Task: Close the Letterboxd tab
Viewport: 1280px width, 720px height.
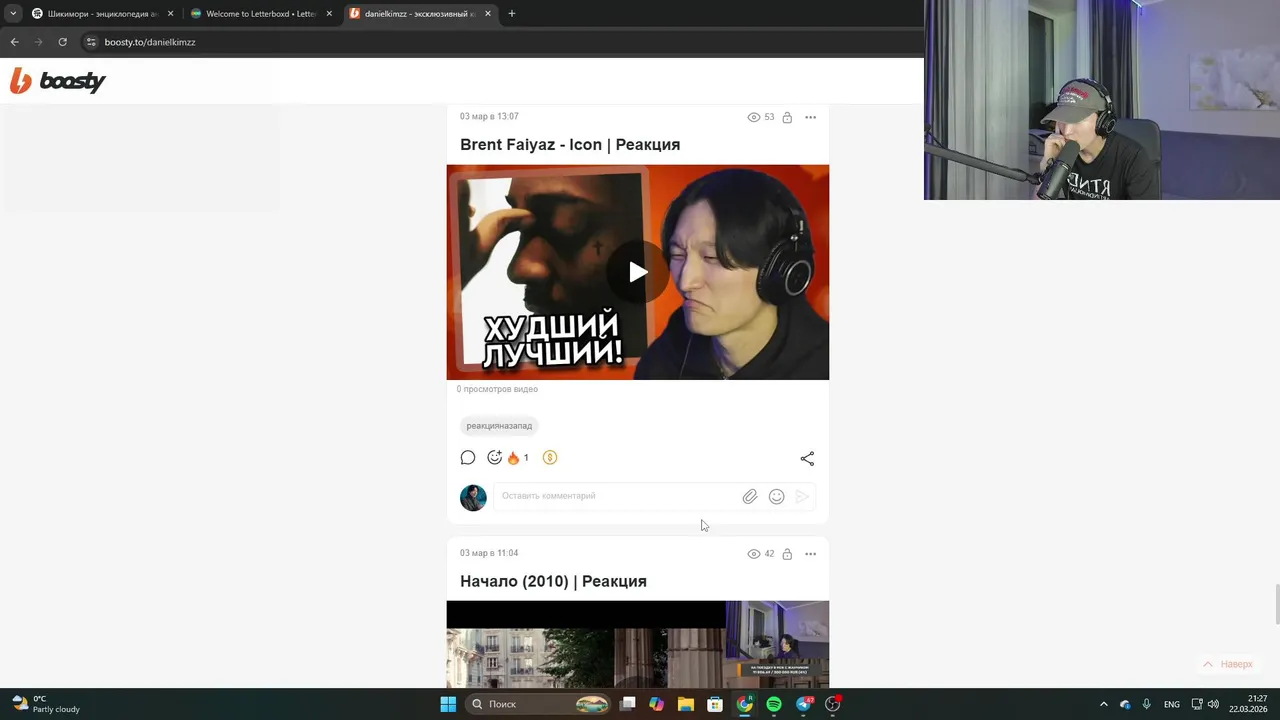Action: (x=329, y=14)
